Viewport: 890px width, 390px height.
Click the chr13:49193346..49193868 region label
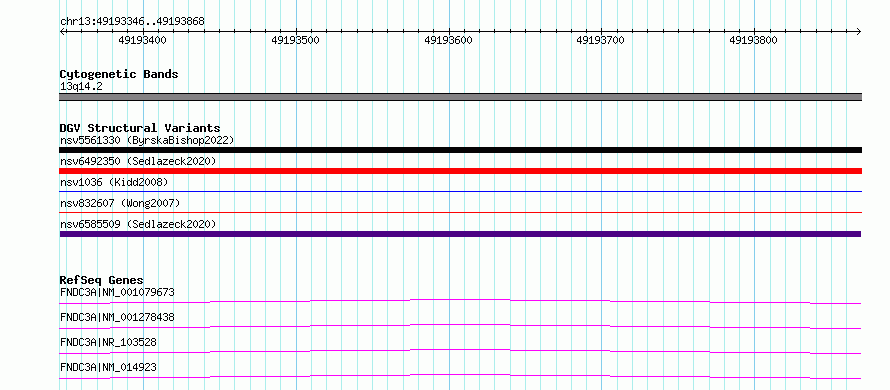[132, 21]
